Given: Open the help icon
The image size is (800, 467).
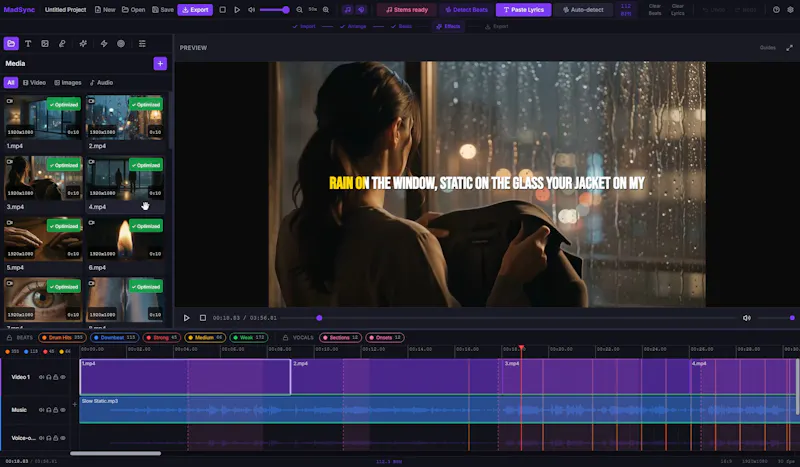Looking at the screenshot, I should coord(776,10).
